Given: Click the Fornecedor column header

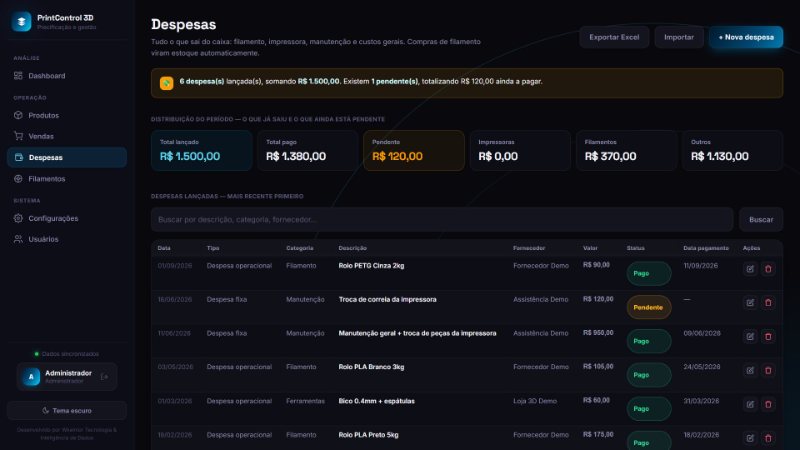Looking at the screenshot, I should click(529, 248).
